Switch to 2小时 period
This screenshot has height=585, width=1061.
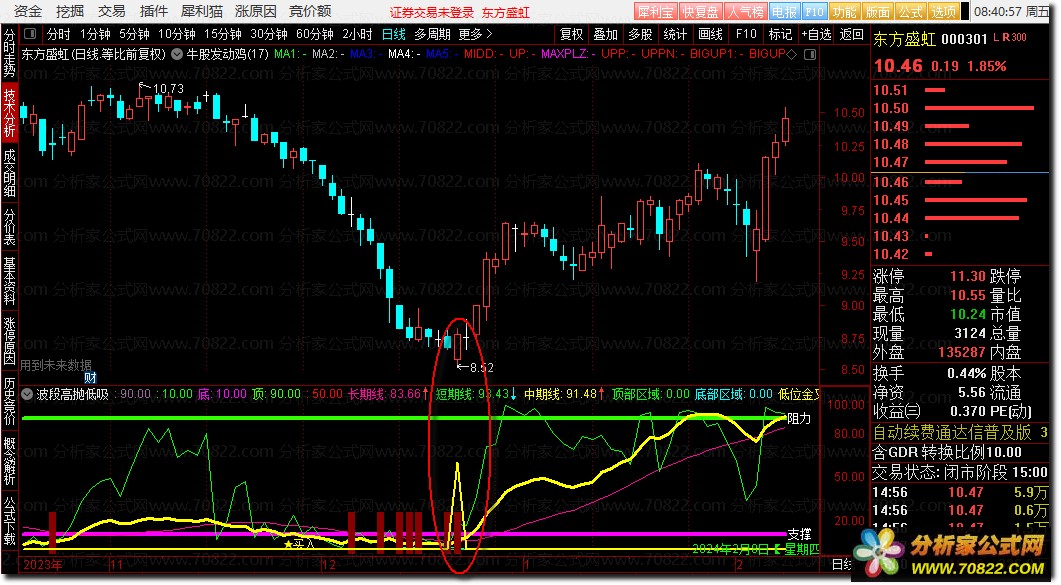click(x=357, y=34)
